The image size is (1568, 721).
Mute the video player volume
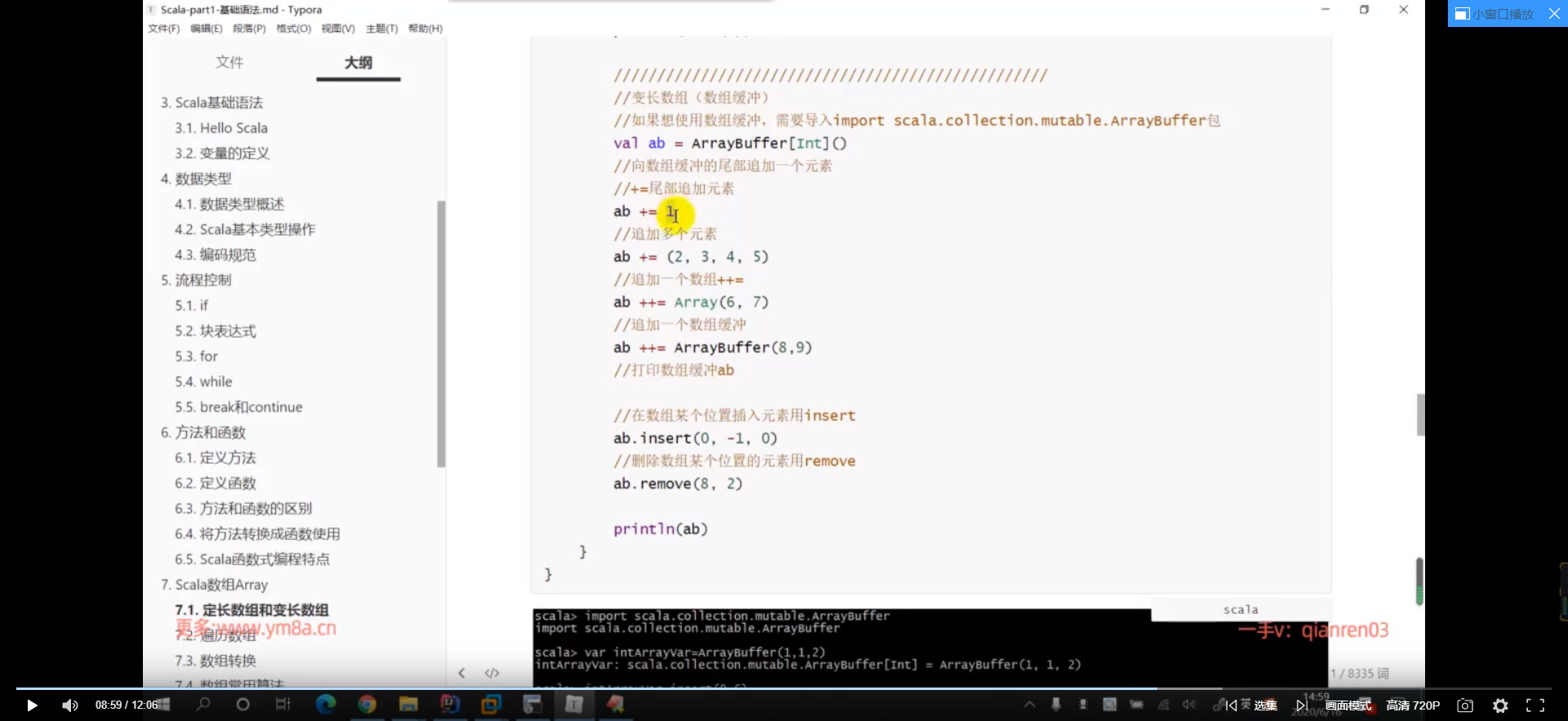[x=70, y=705]
